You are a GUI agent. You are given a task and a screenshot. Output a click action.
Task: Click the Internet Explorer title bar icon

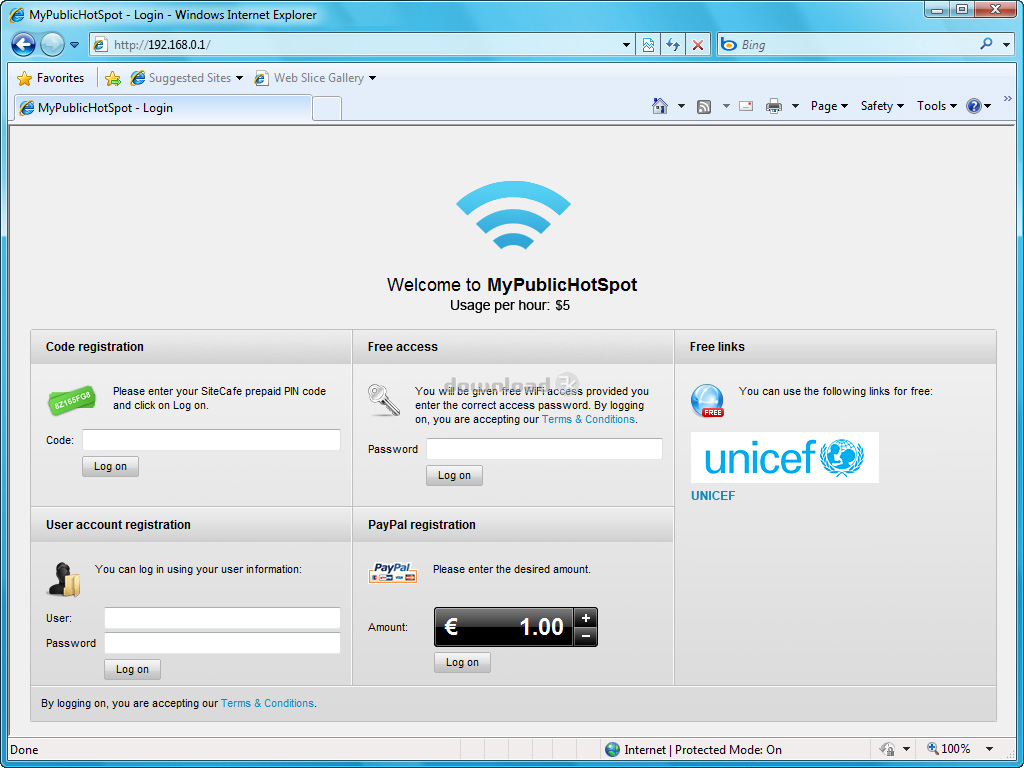[17, 15]
